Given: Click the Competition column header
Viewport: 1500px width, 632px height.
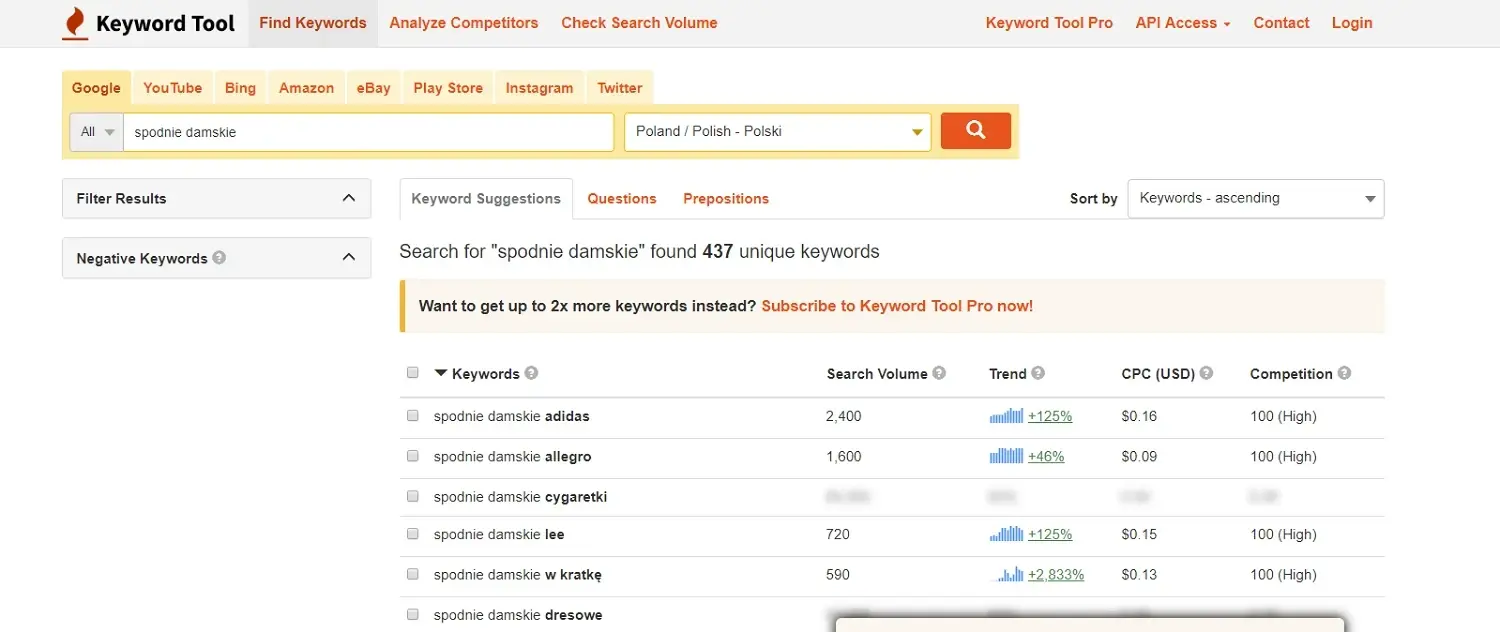Looking at the screenshot, I should coord(1291,373).
